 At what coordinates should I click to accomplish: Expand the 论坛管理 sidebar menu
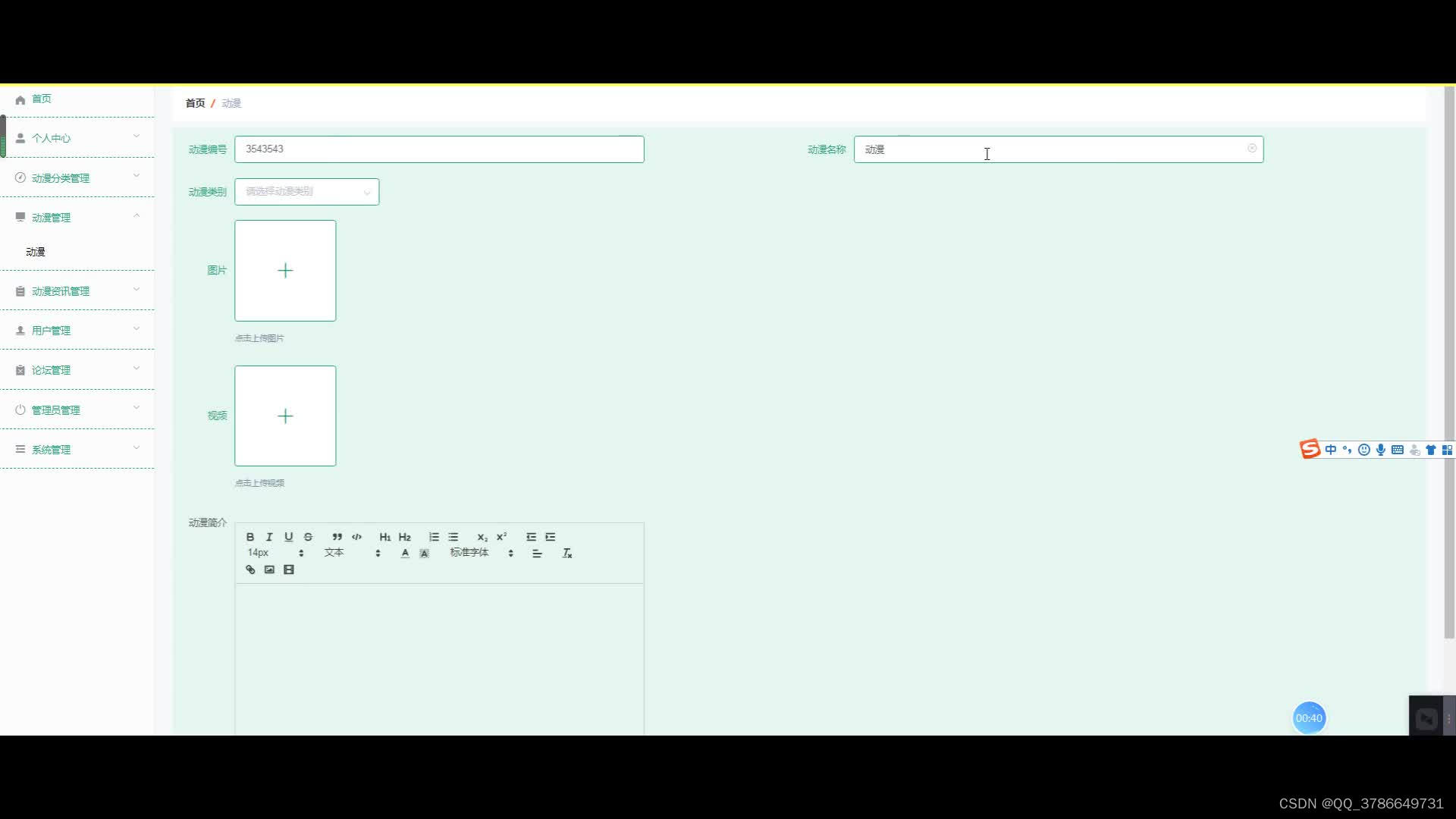[77, 370]
